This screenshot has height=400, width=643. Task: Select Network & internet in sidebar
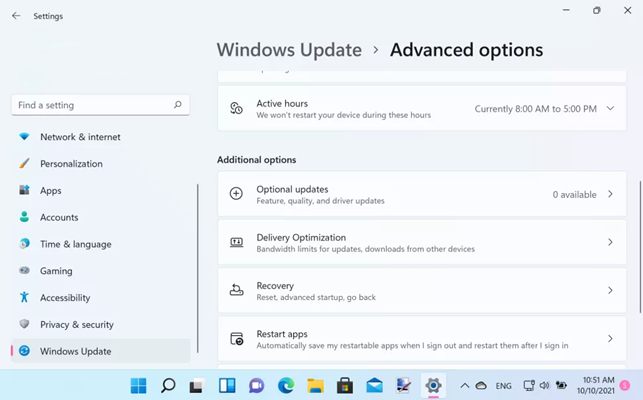pos(101,137)
